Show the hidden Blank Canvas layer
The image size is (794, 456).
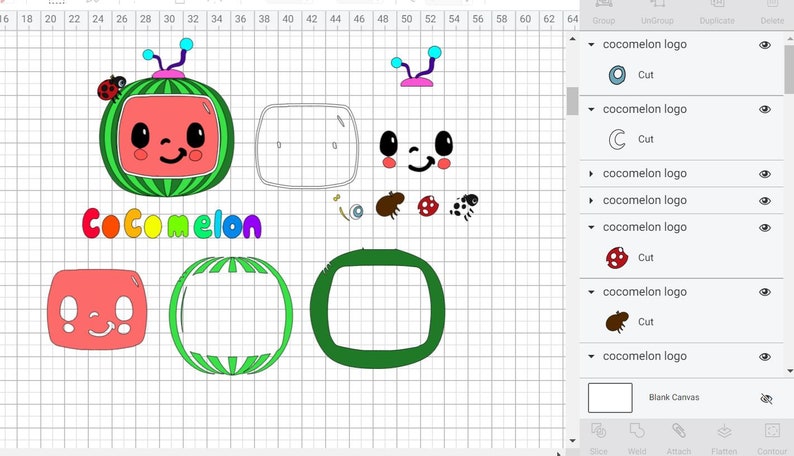766,399
